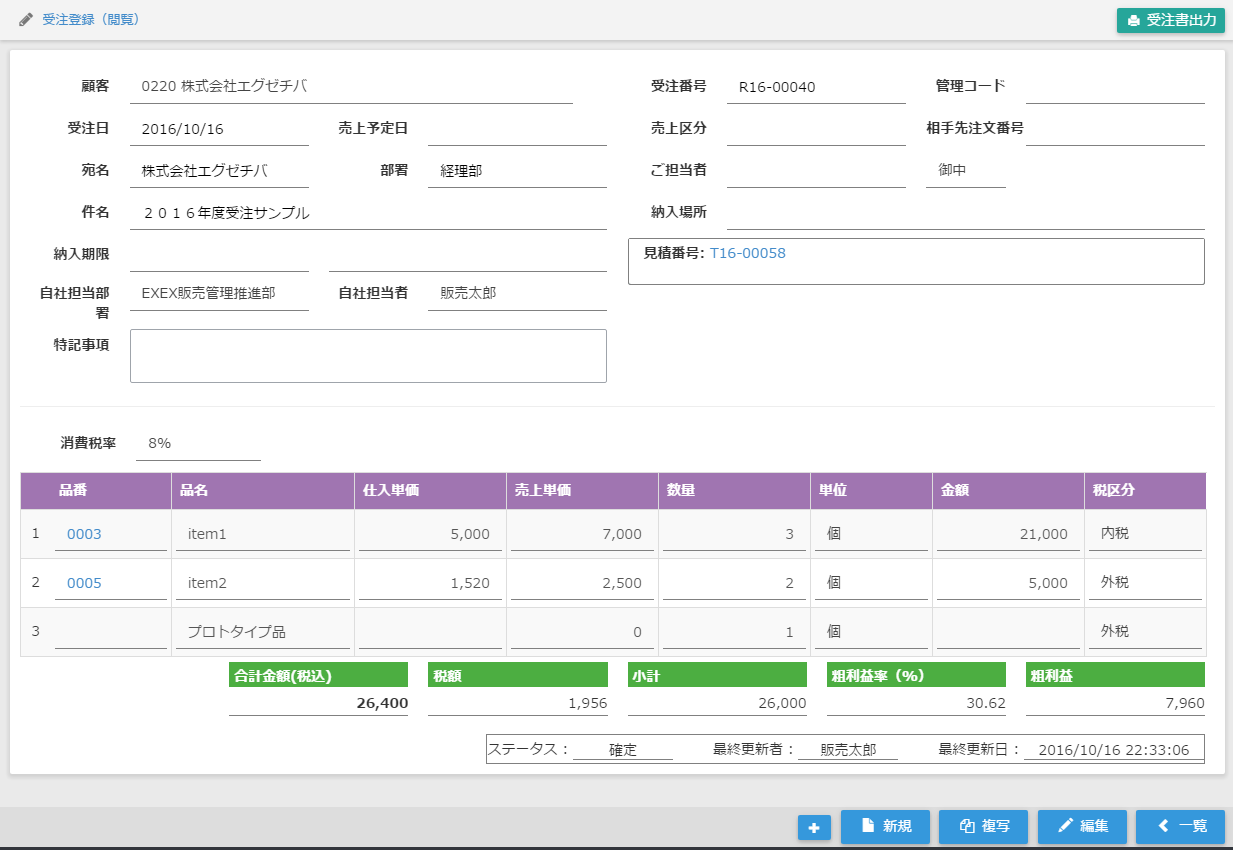Click the 部署 field 経理部
Screen dimensions: 1233x850
point(517,171)
